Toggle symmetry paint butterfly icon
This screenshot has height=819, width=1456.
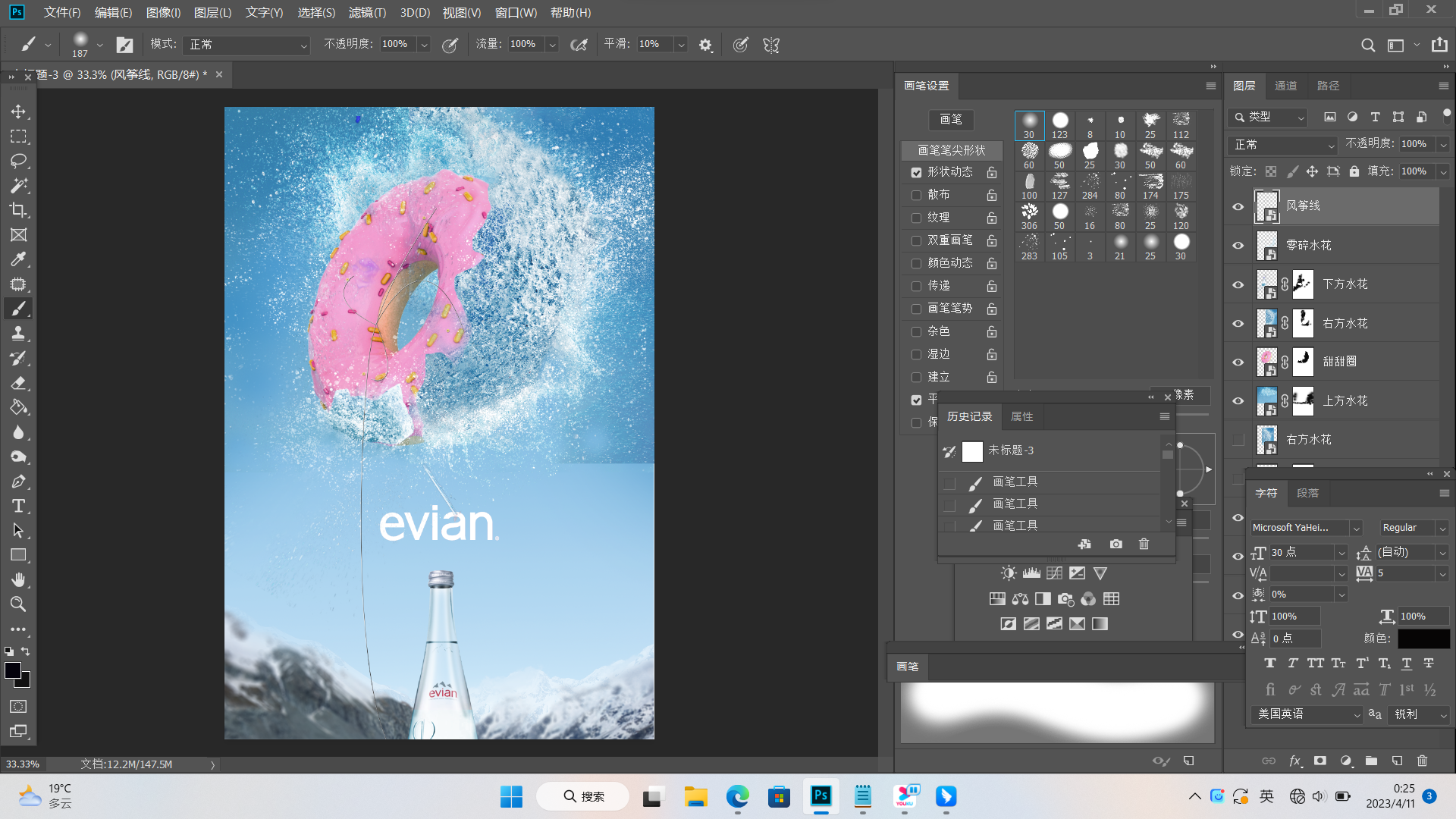click(771, 45)
